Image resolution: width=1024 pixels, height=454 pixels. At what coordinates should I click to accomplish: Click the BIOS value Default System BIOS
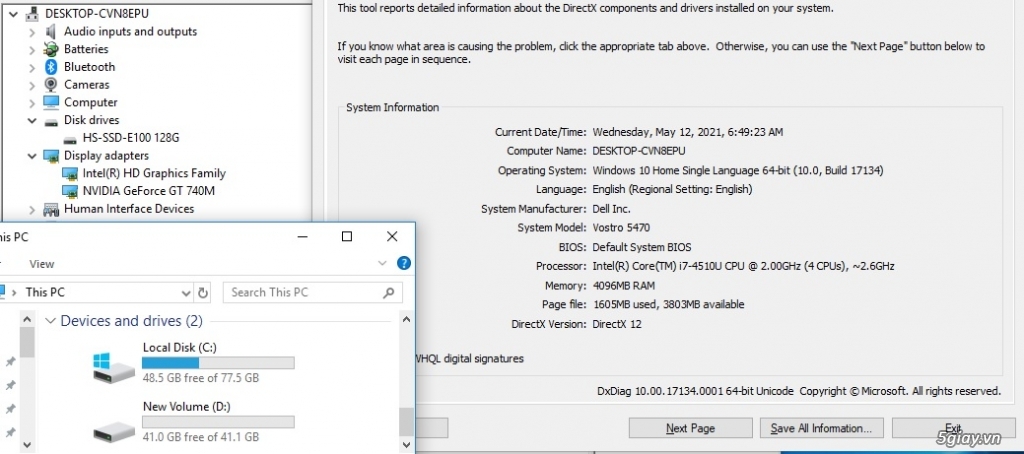(641, 248)
